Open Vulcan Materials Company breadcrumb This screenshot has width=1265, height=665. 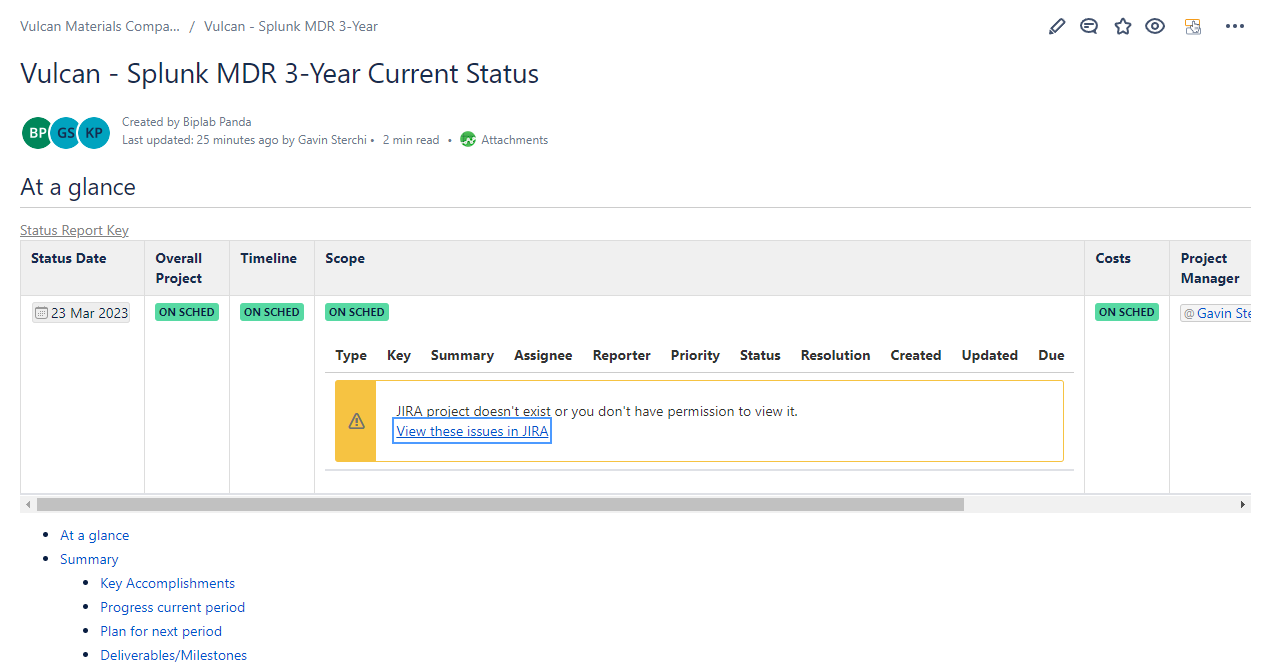[100, 26]
